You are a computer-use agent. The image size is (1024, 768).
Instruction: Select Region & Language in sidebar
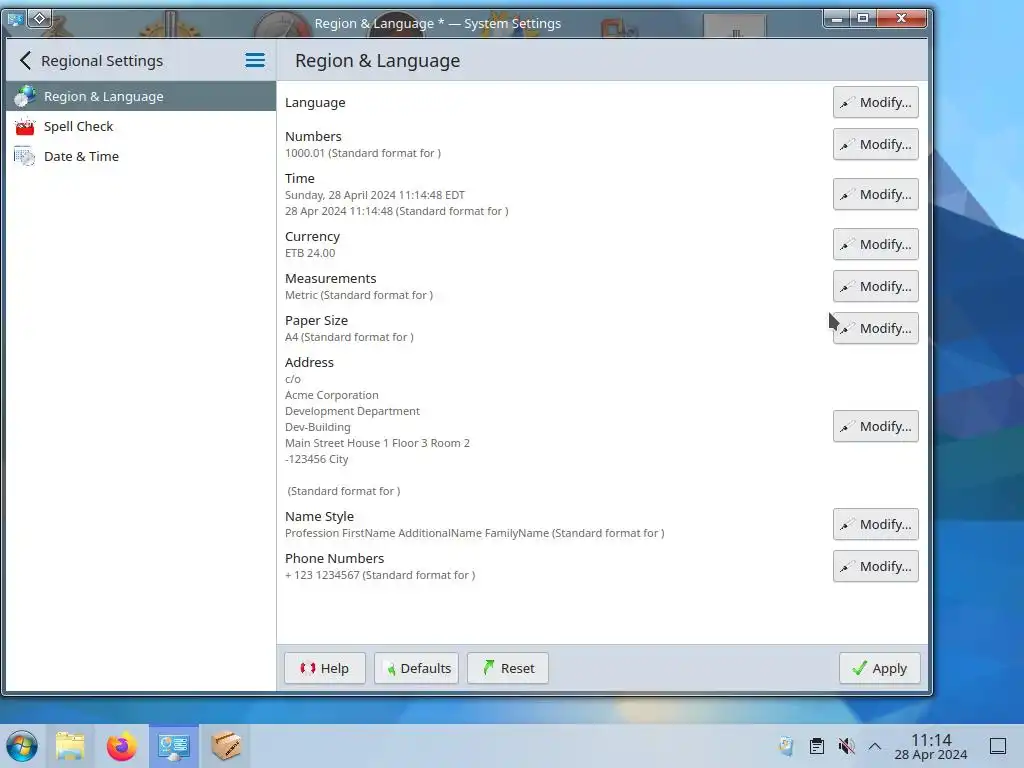[x=140, y=96]
